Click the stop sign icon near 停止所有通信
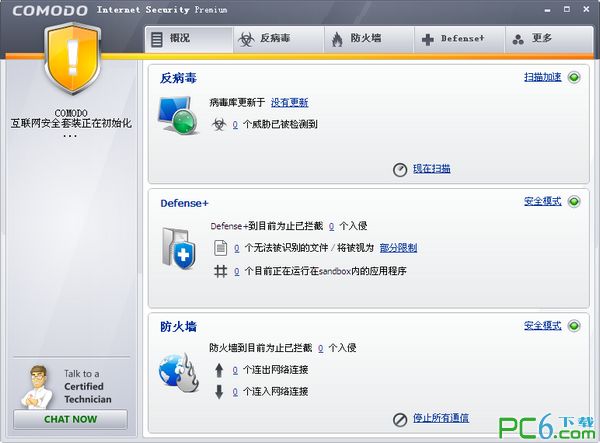Screen dimensions: 600x443 [400, 420]
